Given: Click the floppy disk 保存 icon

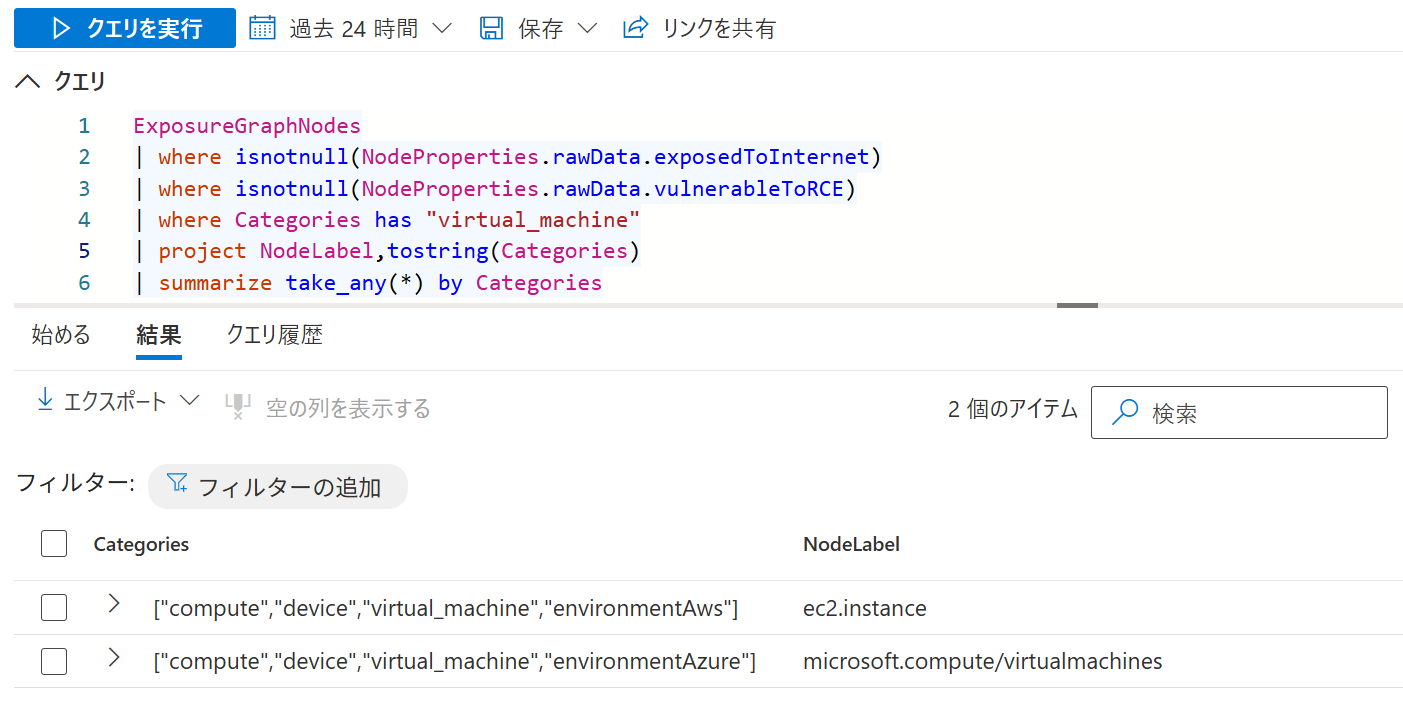Looking at the screenshot, I should [491, 28].
